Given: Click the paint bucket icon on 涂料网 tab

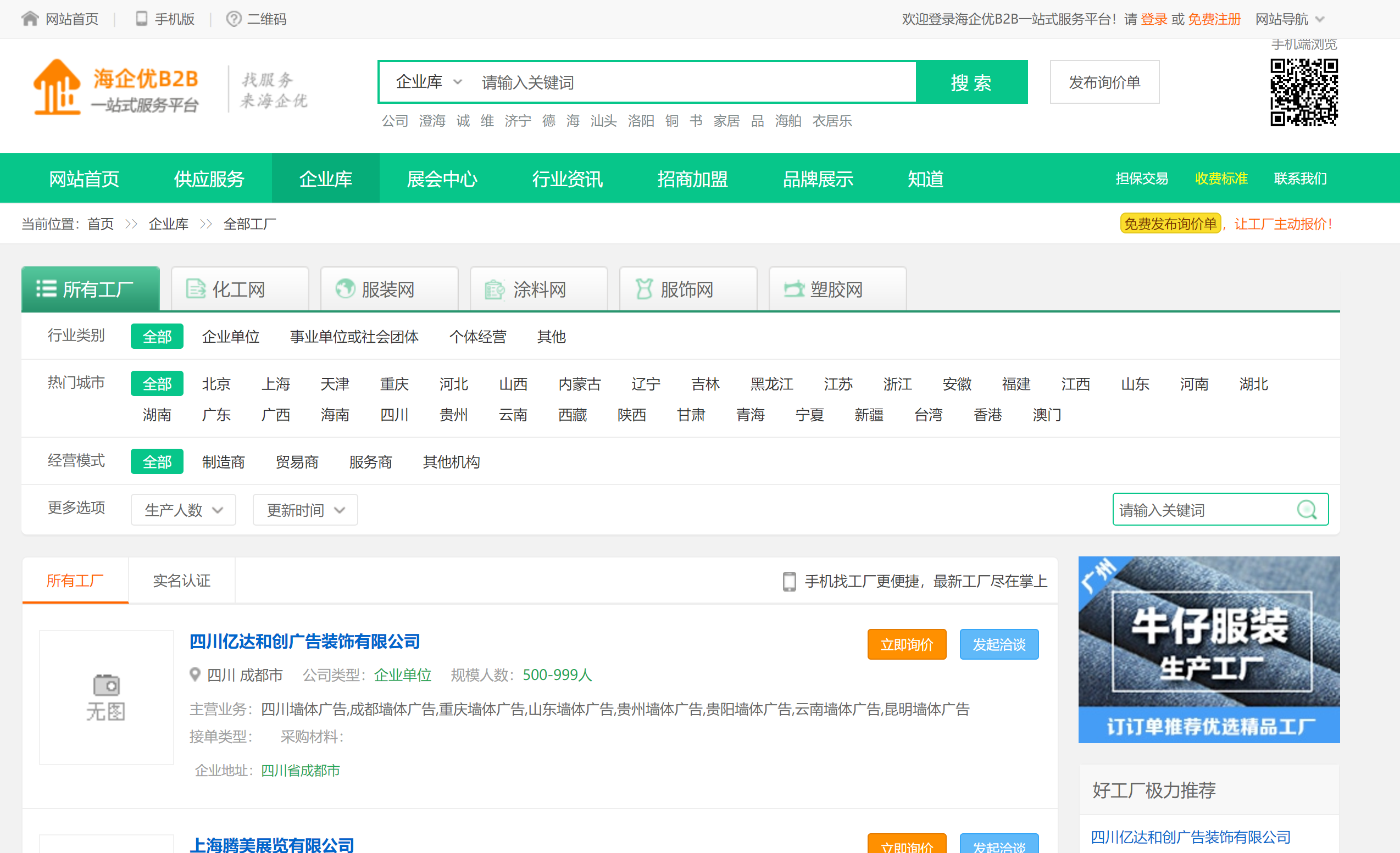Looking at the screenshot, I should click(x=495, y=288).
